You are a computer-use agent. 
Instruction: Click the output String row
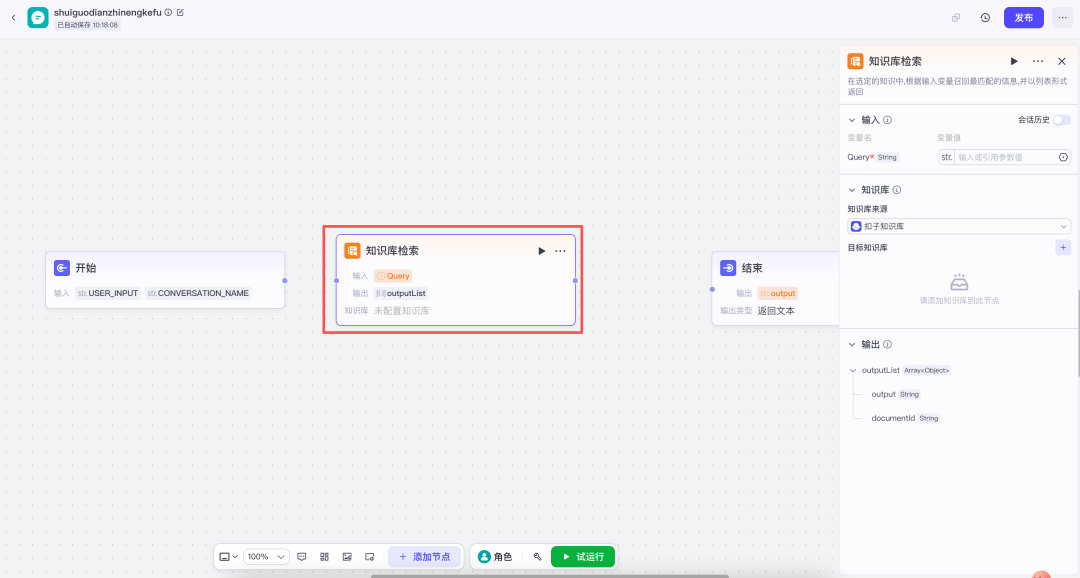(895, 394)
